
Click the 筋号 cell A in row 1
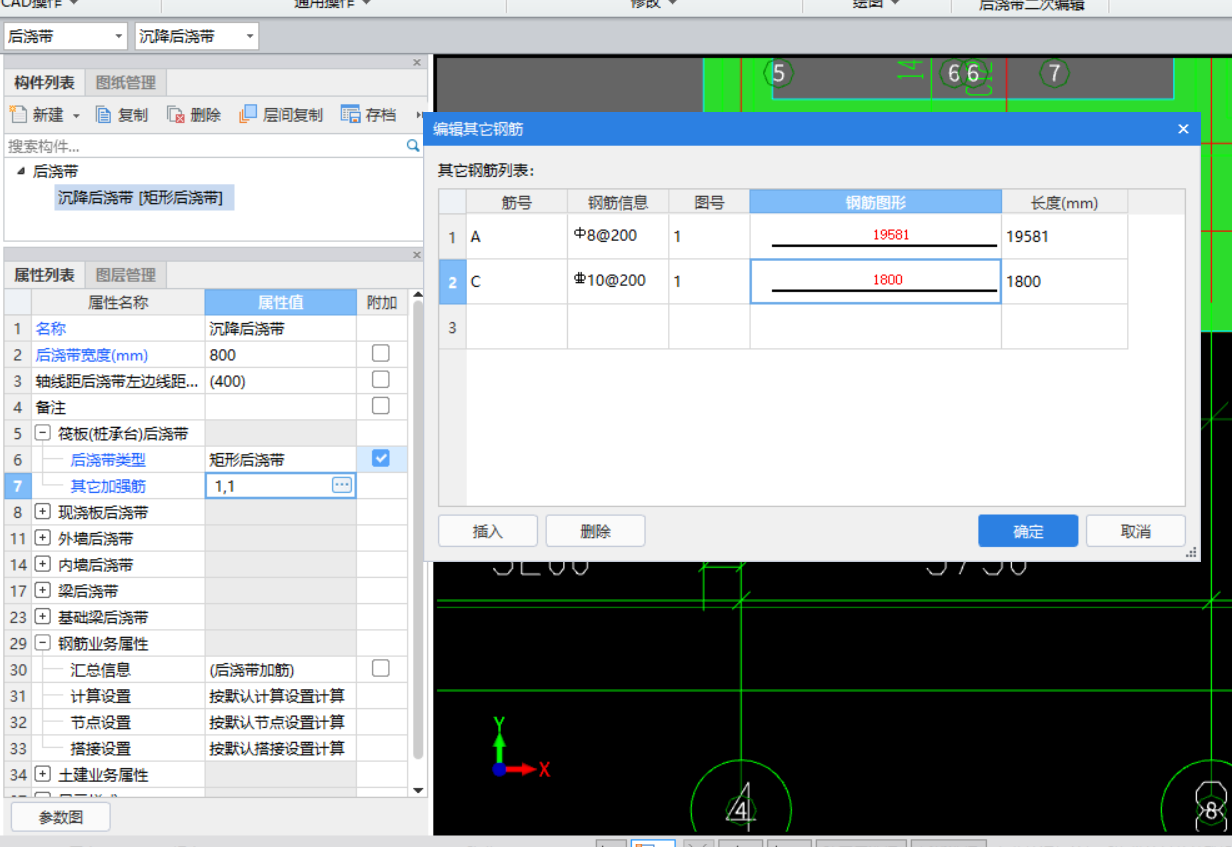(516, 236)
